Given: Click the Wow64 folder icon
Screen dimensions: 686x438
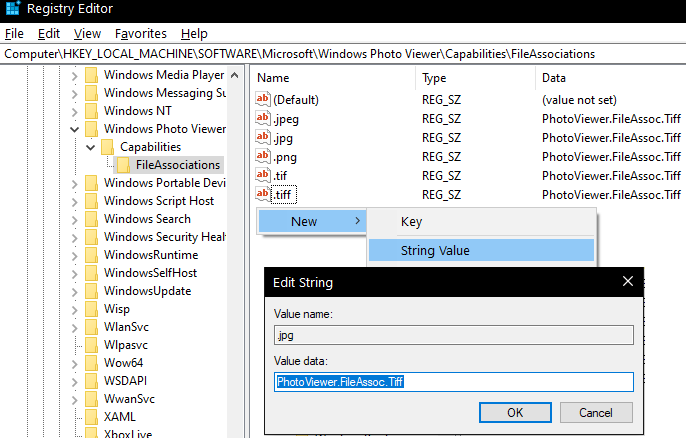Looking at the screenshot, I should click(91, 362).
